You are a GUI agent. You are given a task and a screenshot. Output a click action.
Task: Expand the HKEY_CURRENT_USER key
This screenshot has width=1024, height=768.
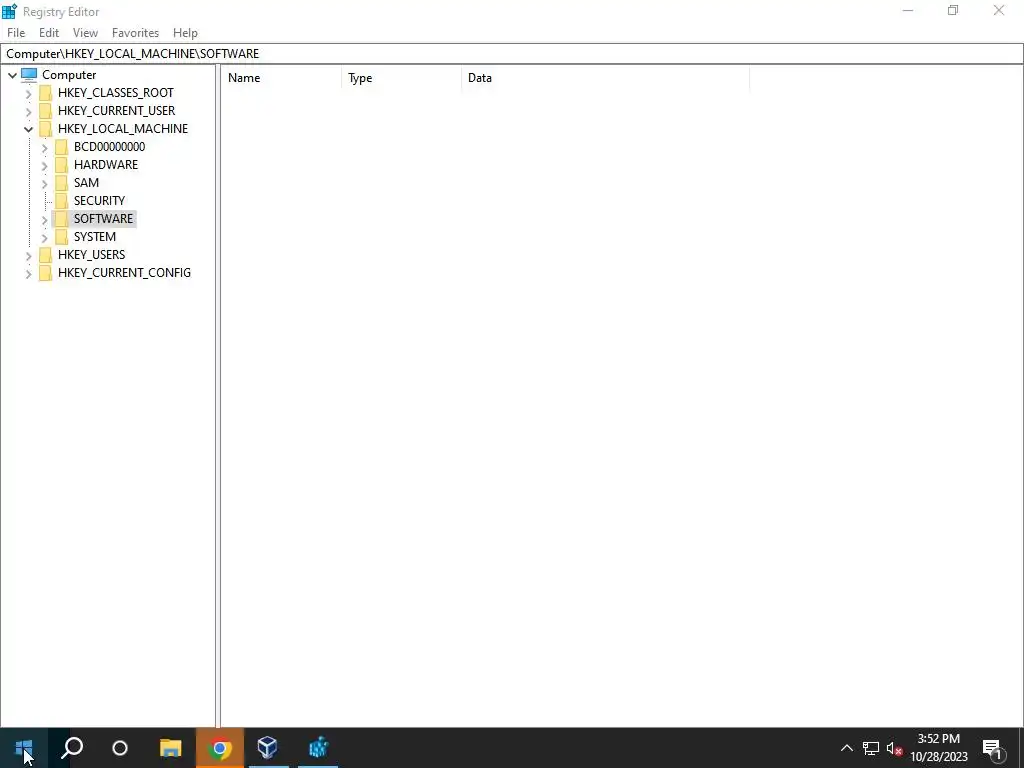click(x=28, y=111)
